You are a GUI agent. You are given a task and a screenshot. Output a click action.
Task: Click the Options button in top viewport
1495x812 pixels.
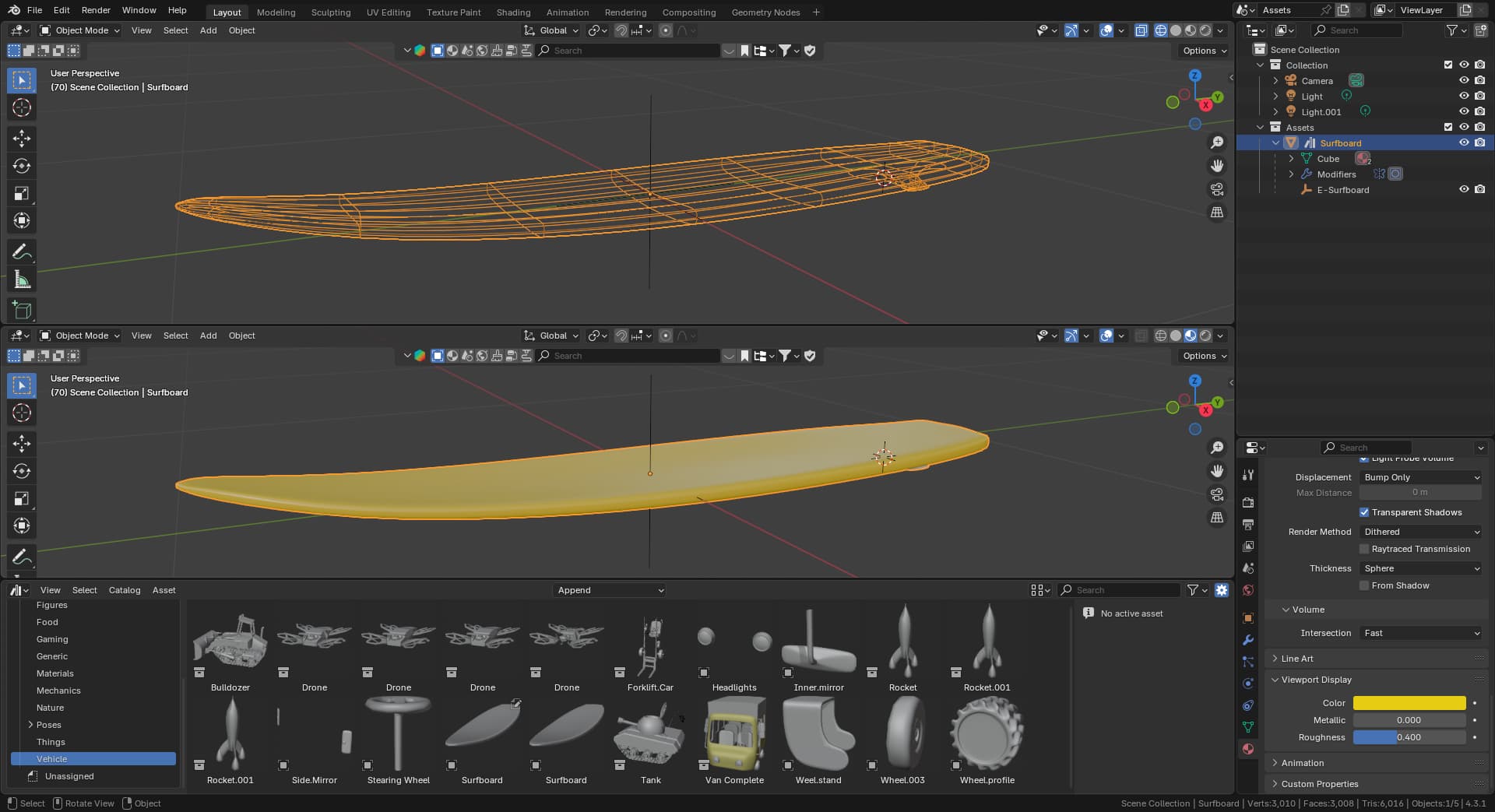(x=1204, y=51)
